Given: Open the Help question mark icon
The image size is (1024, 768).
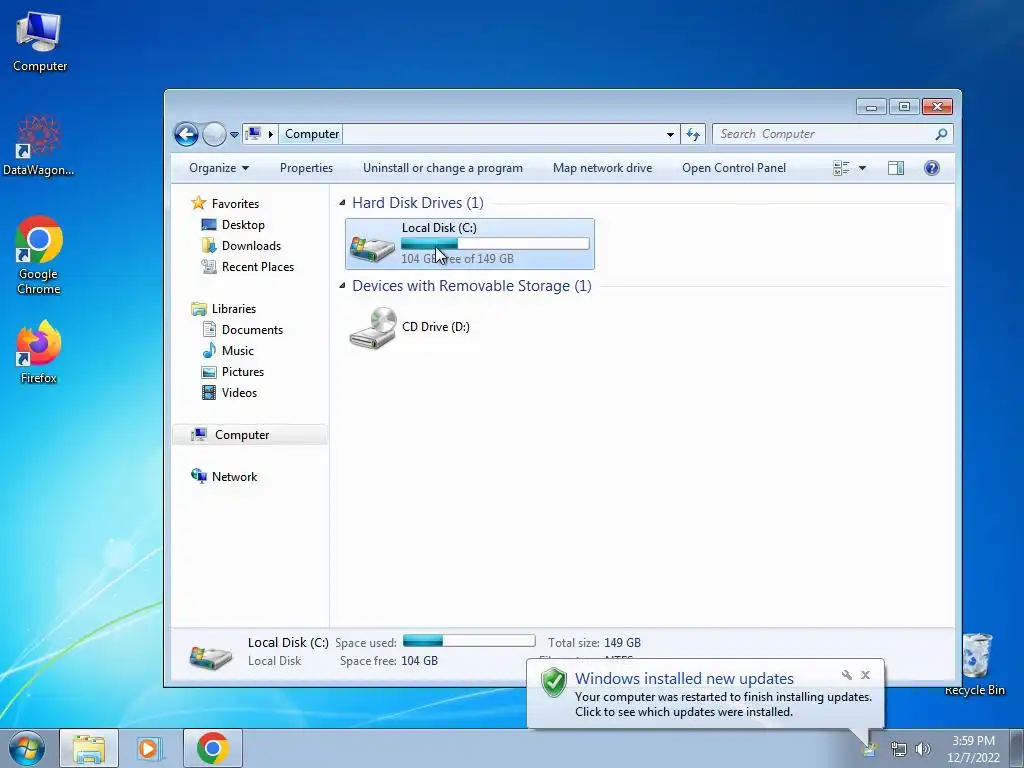Looking at the screenshot, I should point(932,168).
